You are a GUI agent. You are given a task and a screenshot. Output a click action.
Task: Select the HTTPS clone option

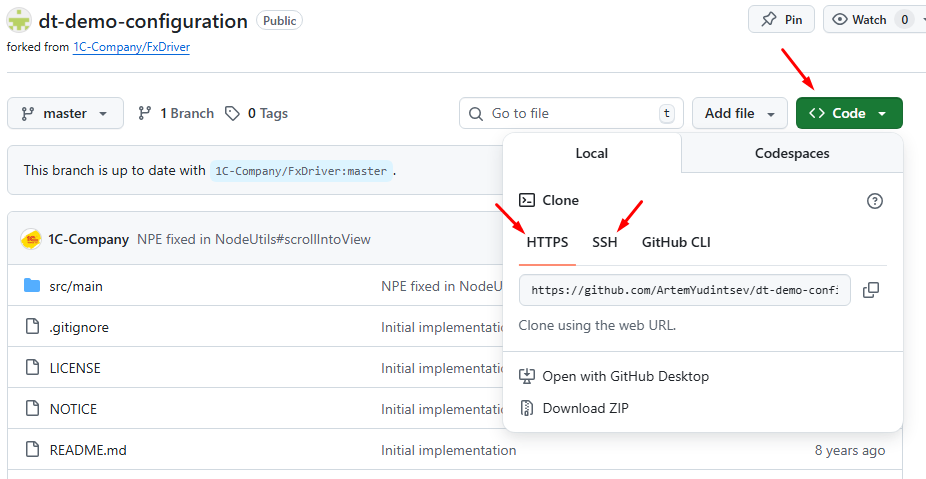[547, 242]
